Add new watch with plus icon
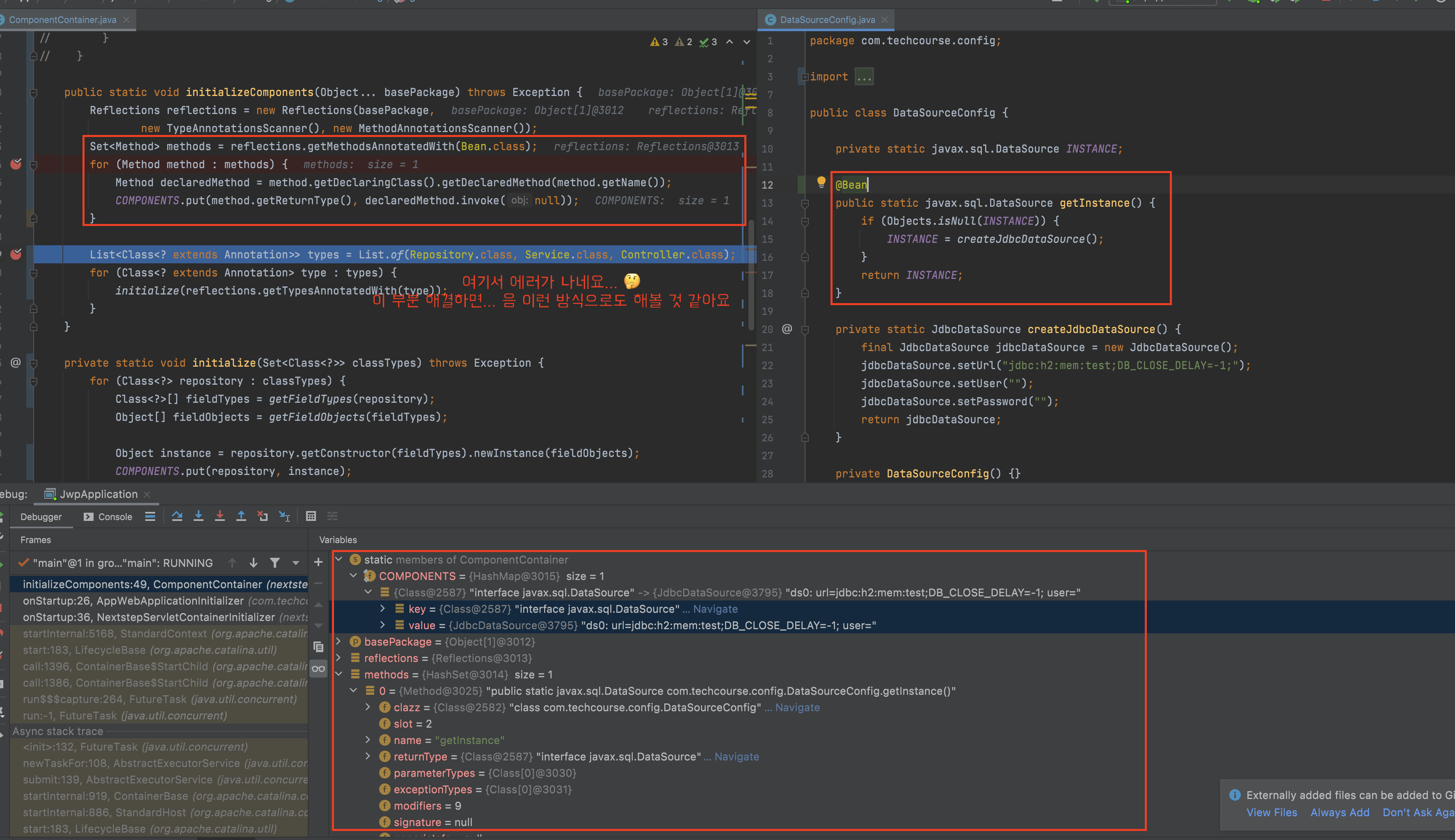The width and height of the screenshot is (1455, 840). (x=318, y=562)
